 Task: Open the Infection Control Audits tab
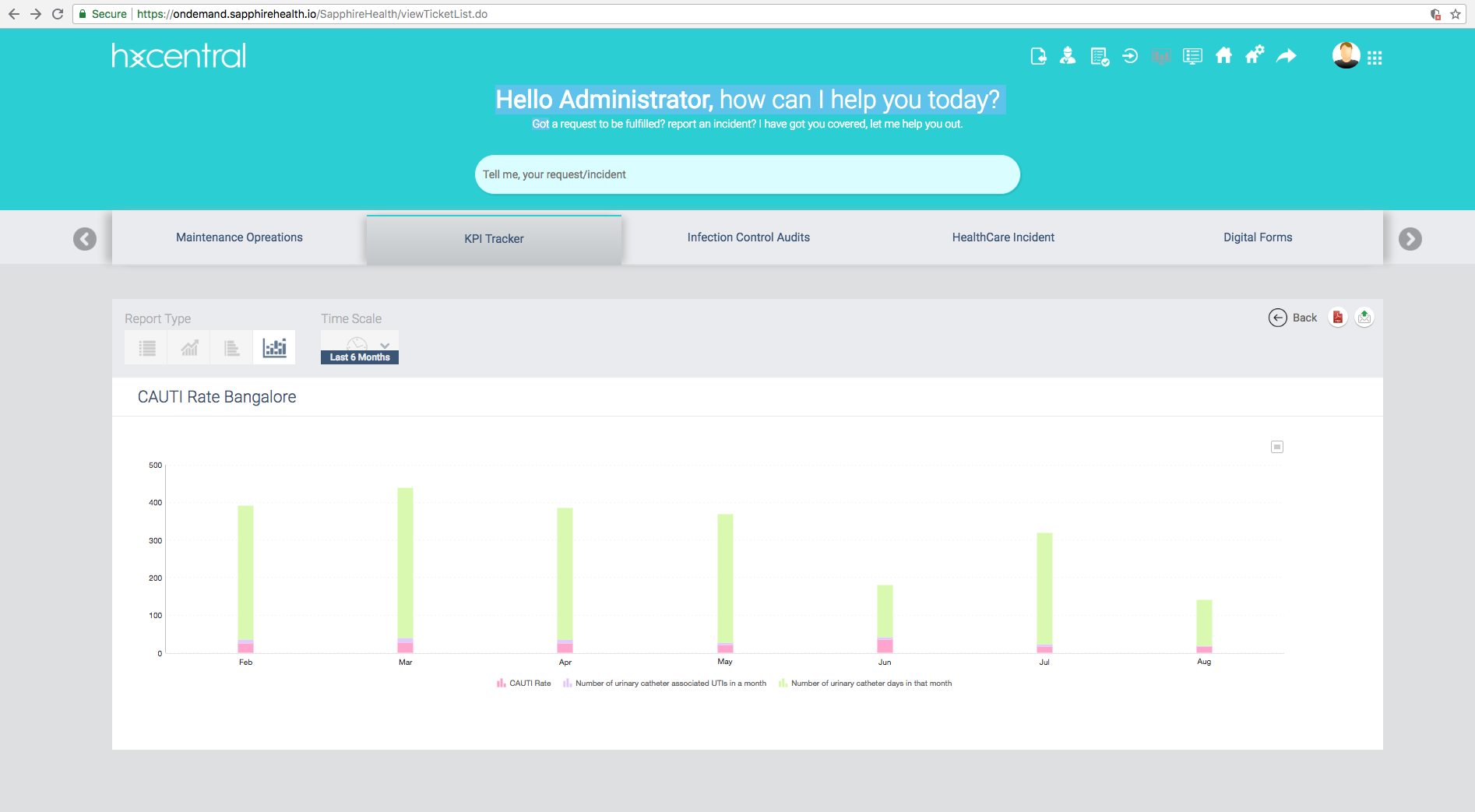pyautogui.click(x=748, y=237)
